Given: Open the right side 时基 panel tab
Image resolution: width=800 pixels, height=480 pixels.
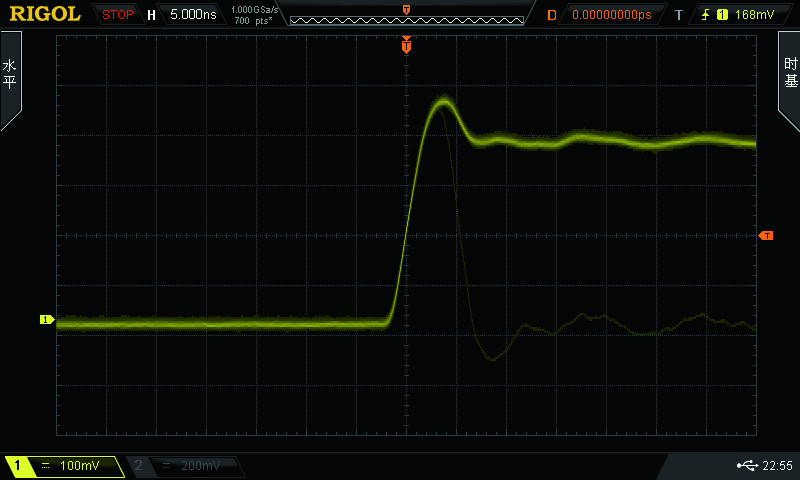Looking at the screenshot, I should (x=790, y=74).
